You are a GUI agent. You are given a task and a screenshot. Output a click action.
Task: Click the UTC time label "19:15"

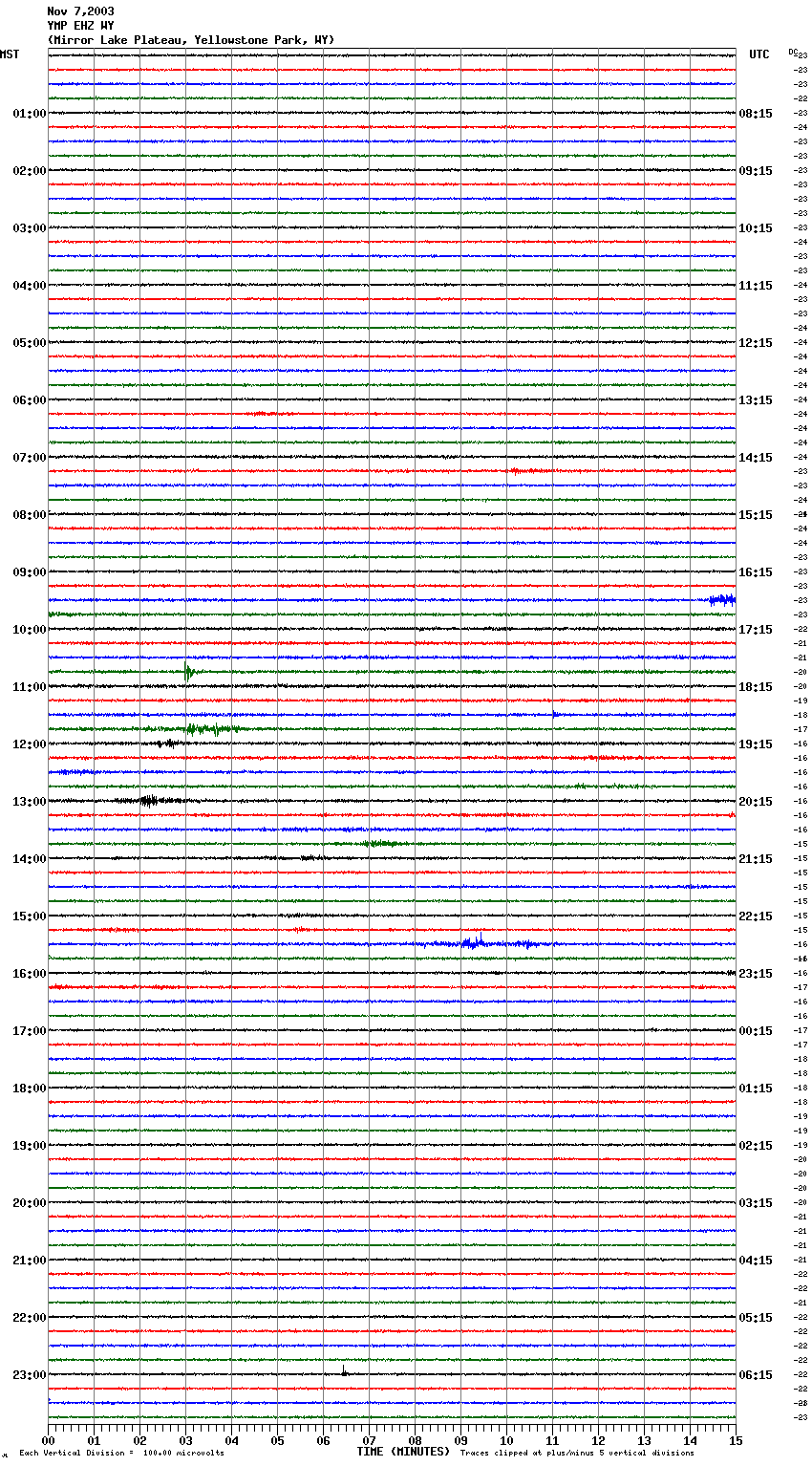tap(756, 744)
